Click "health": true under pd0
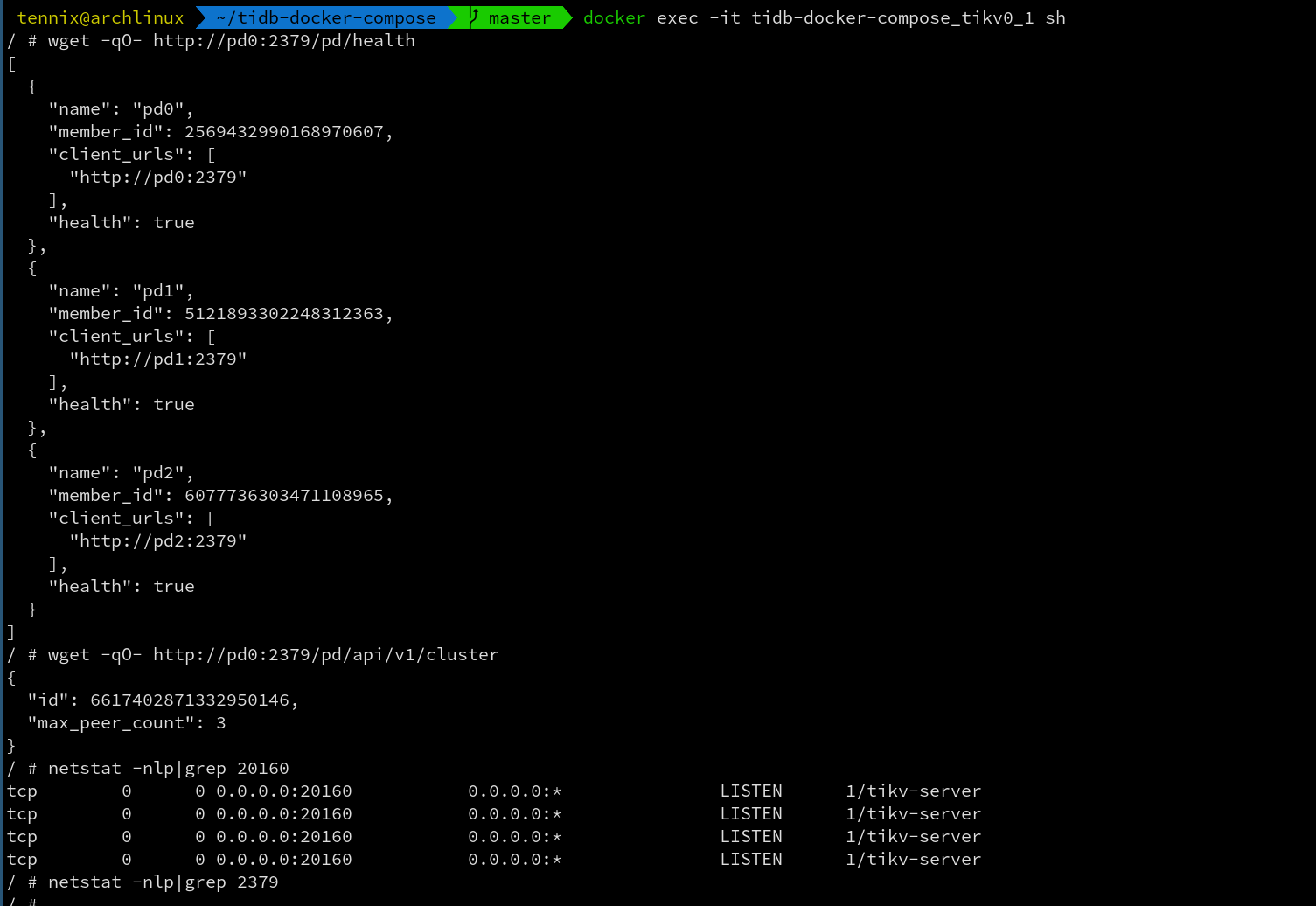Image resolution: width=1316 pixels, height=906 pixels. 122,222
